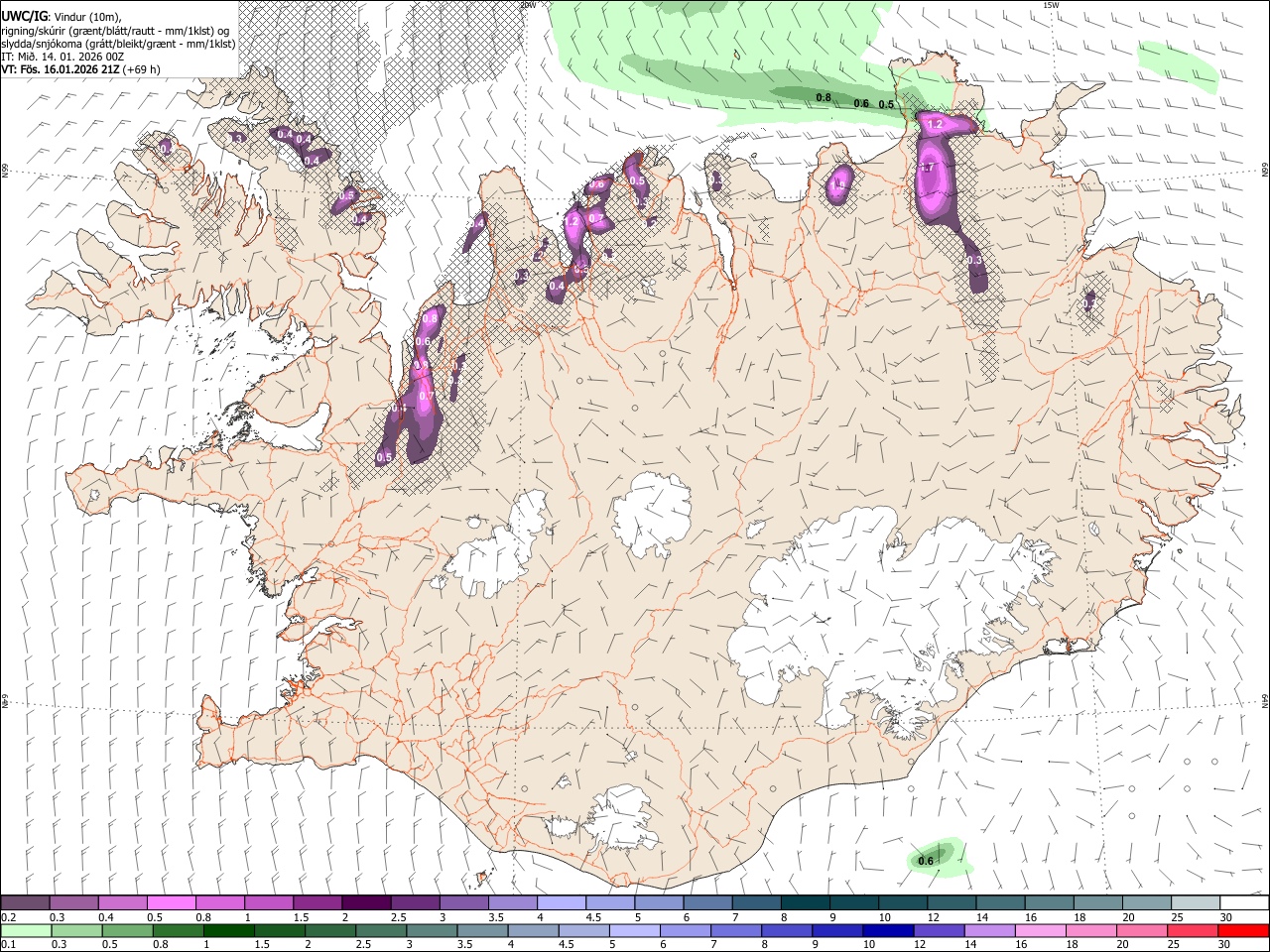Select the light pink 16–18 swatch in lower legend

pos(1040,930)
